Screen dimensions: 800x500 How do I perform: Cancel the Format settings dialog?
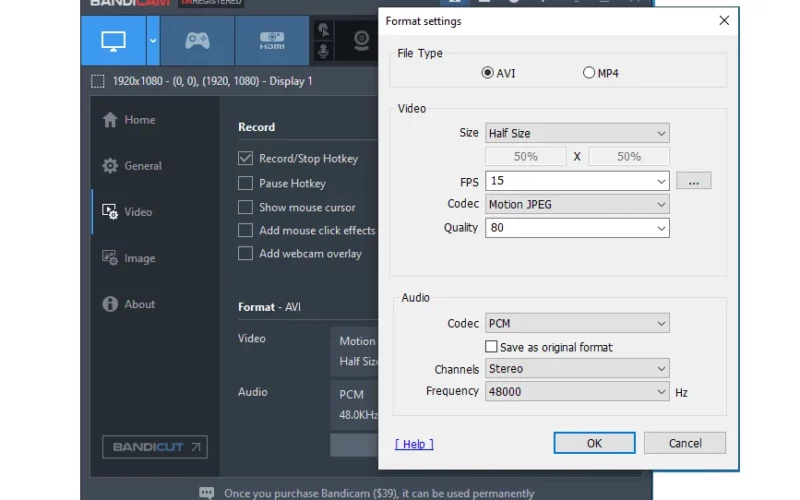685,443
